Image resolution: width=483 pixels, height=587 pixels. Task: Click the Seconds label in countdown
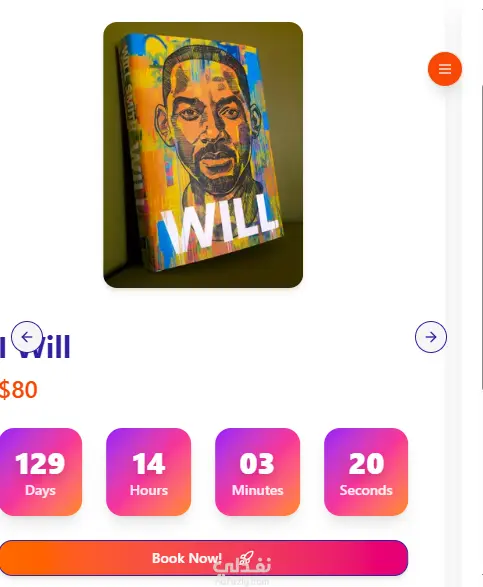366,490
